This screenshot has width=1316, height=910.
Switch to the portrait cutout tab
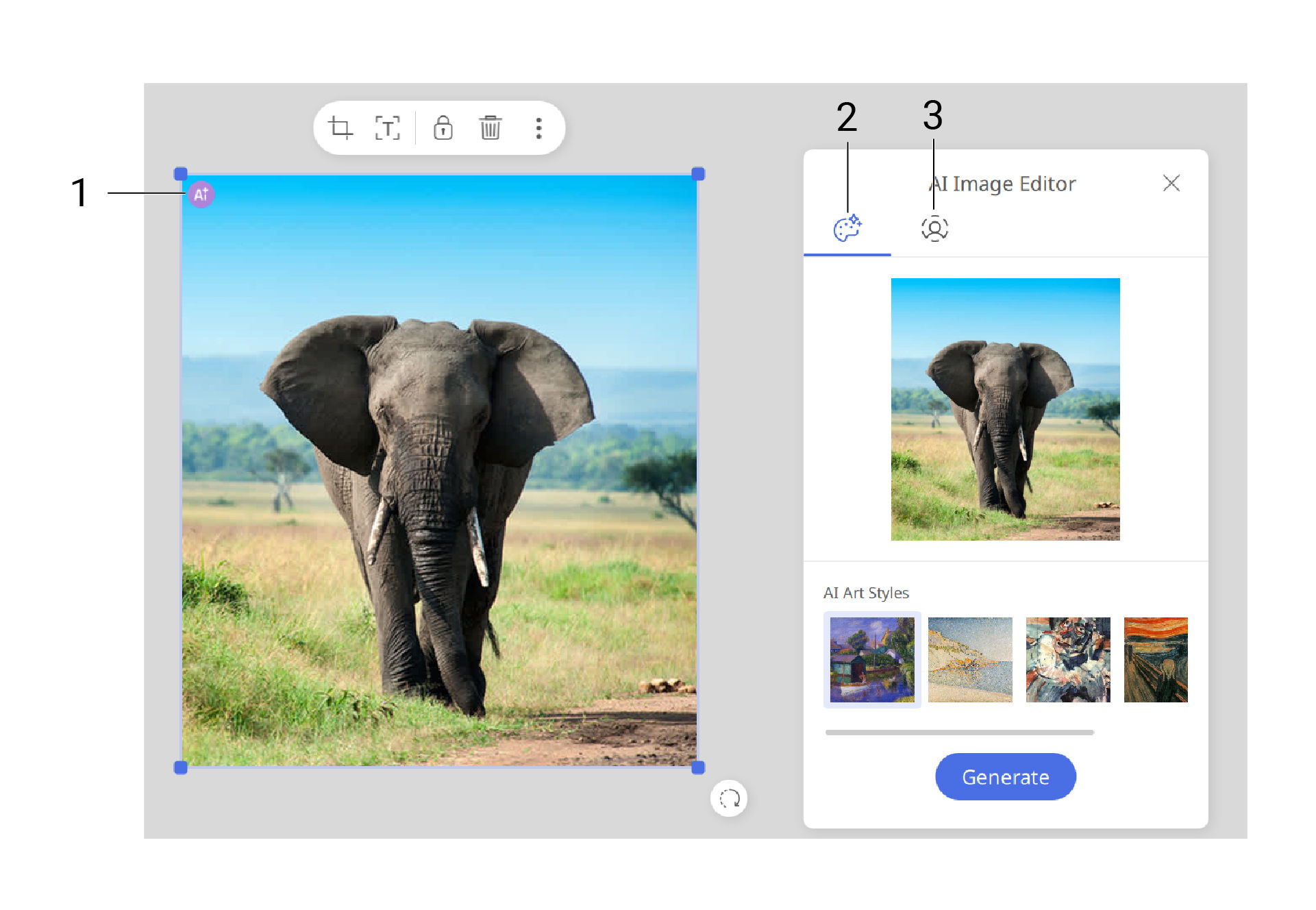click(934, 229)
